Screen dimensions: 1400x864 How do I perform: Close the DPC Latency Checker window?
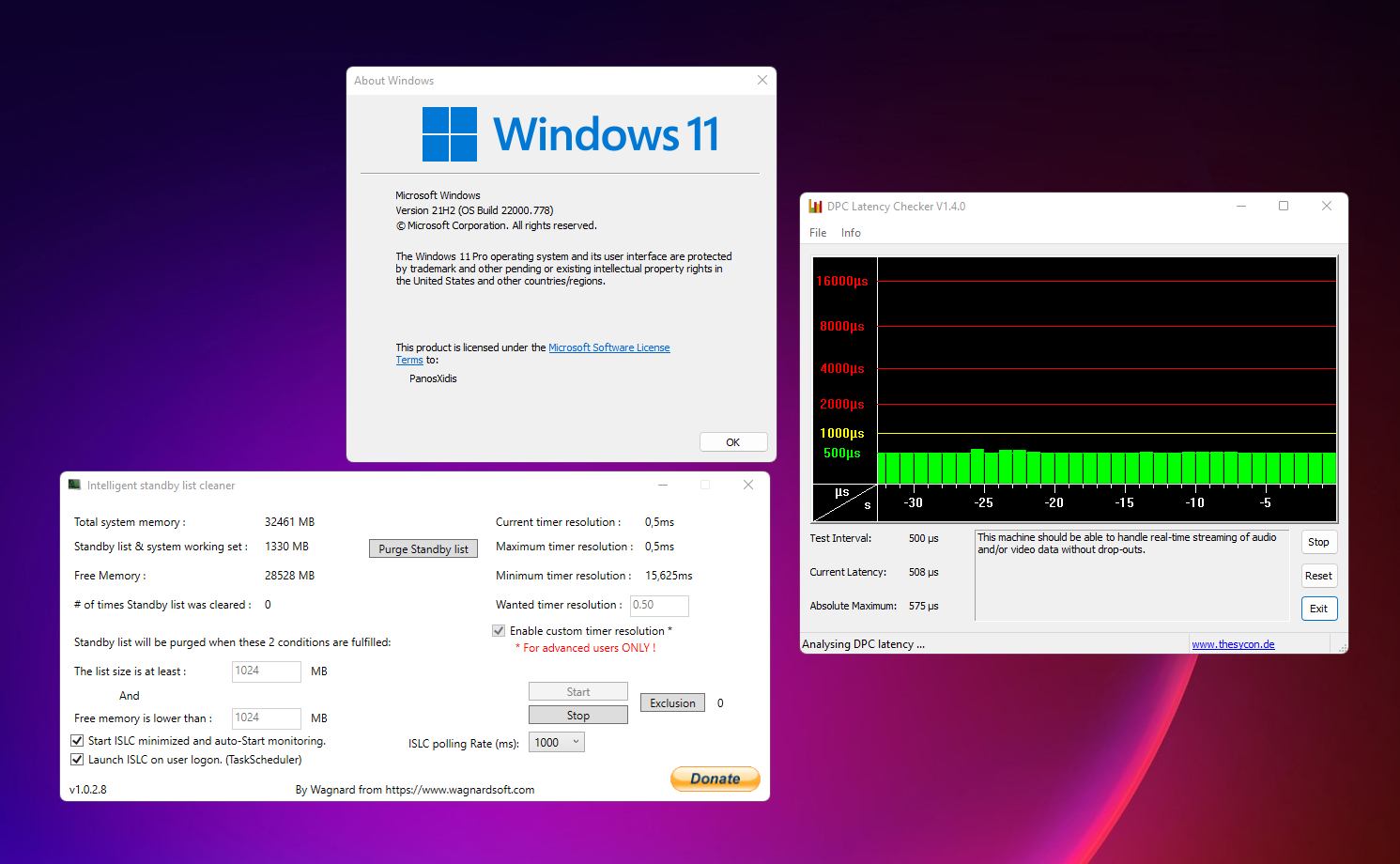coord(1327,206)
